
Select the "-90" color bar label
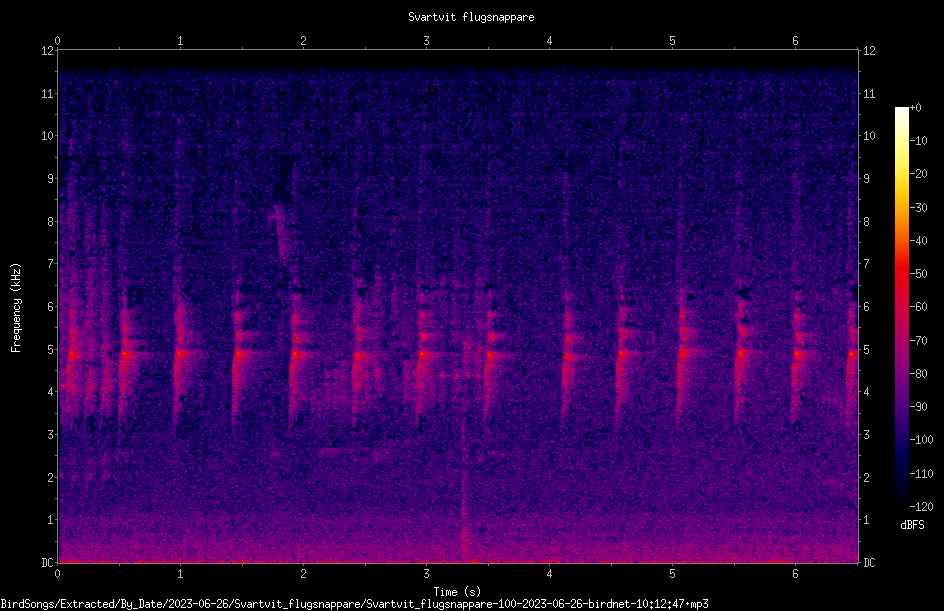pyautogui.click(x=919, y=407)
